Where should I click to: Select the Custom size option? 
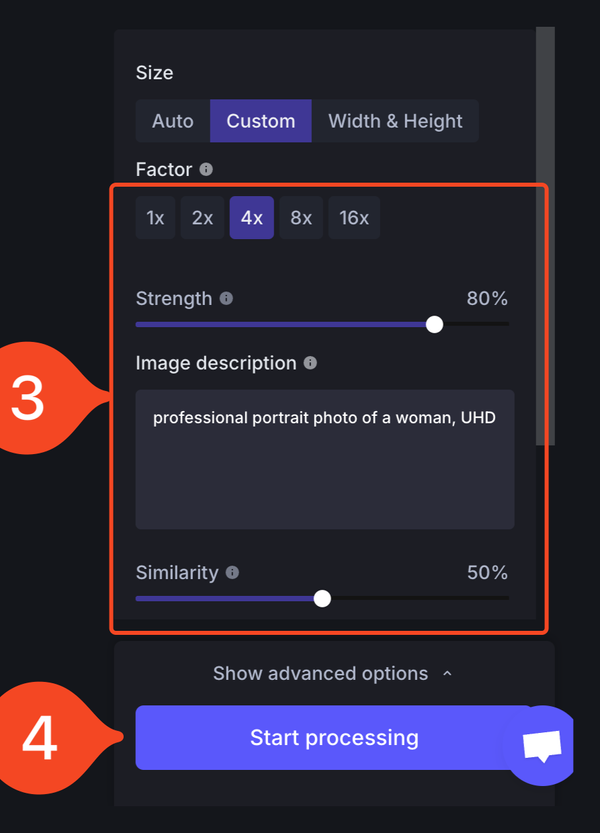260,121
